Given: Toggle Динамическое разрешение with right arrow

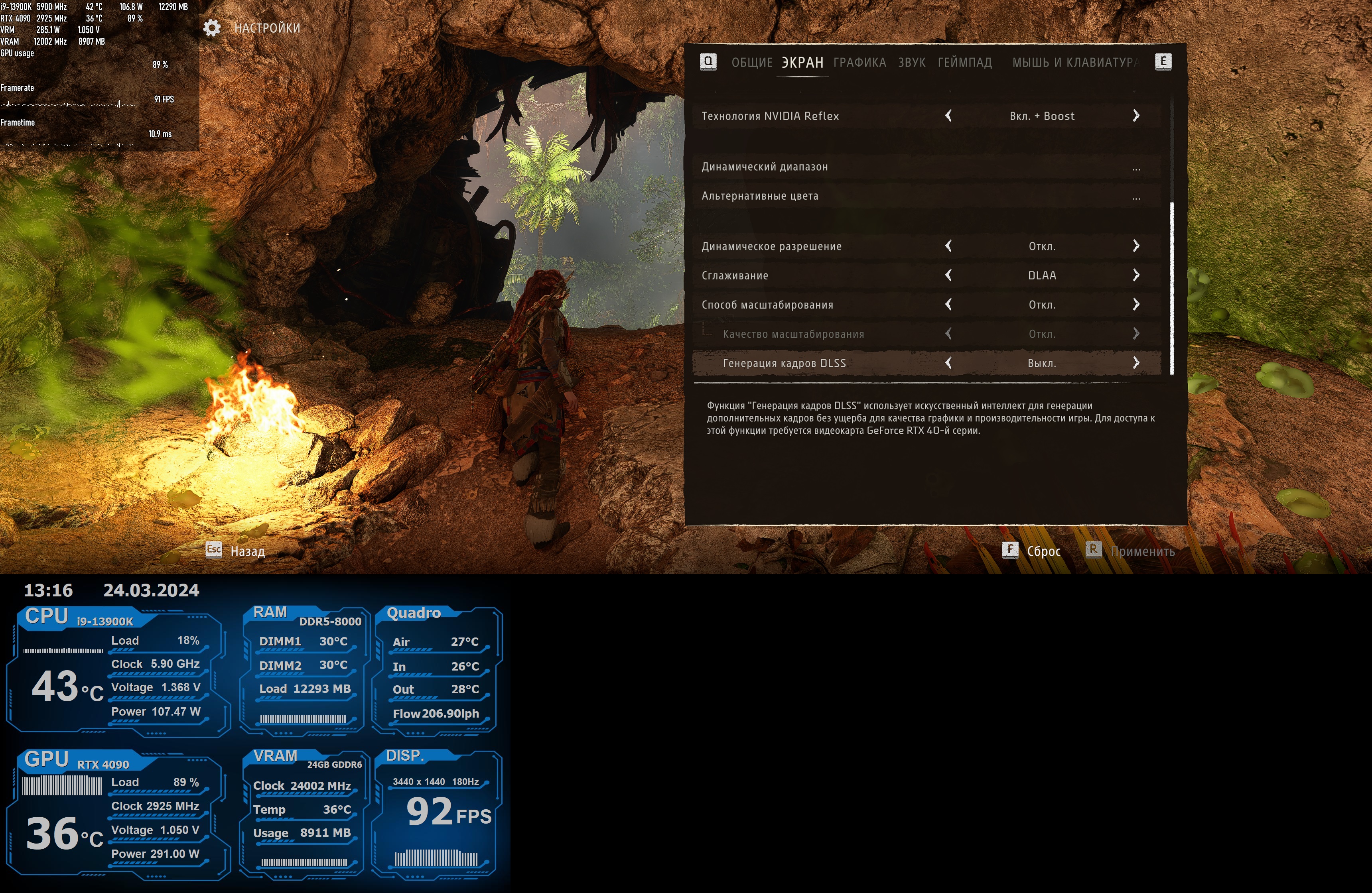Looking at the screenshot, I should point(1135,246).
